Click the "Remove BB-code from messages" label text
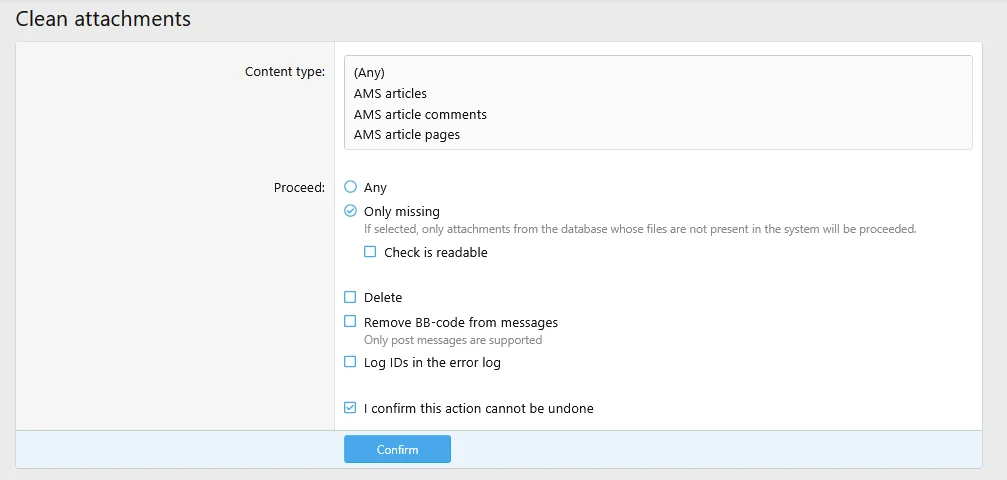 point(461,322)
